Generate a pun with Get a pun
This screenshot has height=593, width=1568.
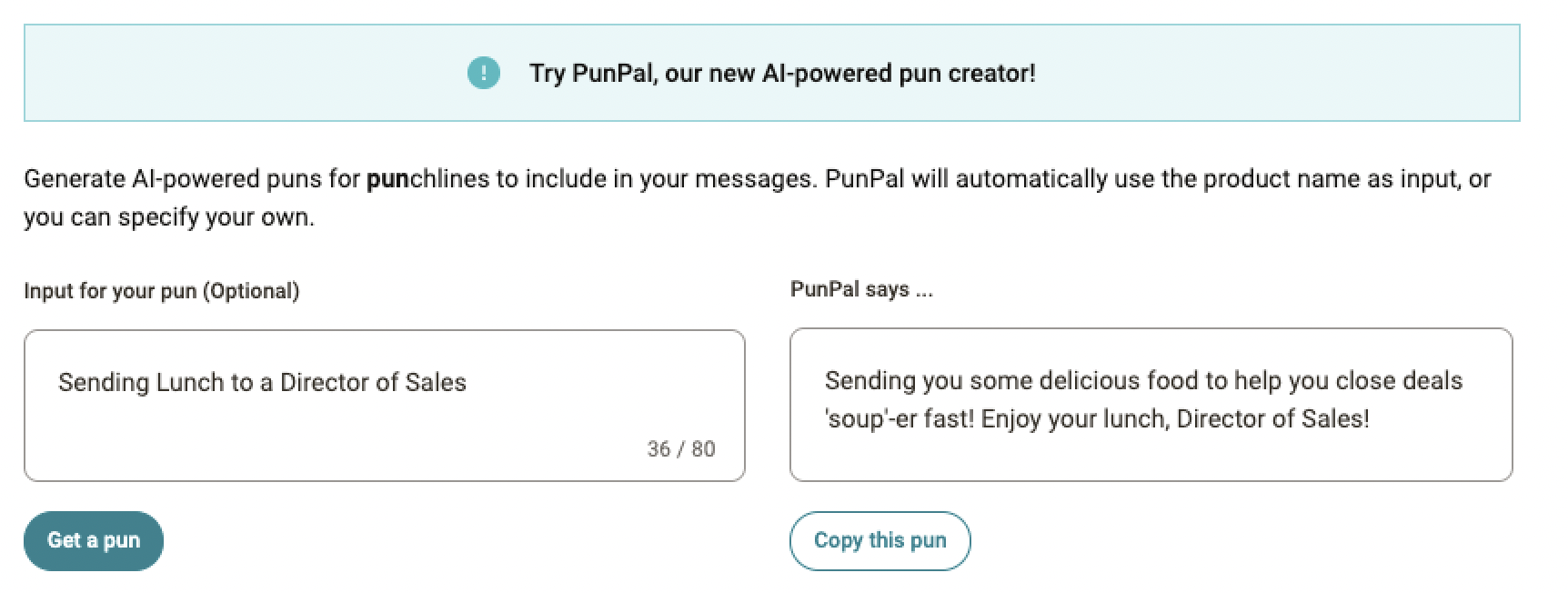click(94, 541)
